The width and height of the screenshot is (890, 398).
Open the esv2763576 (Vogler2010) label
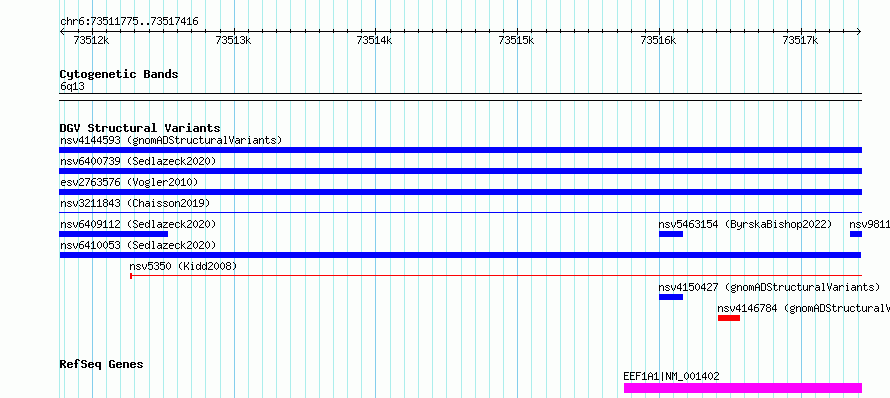[129, 182]
